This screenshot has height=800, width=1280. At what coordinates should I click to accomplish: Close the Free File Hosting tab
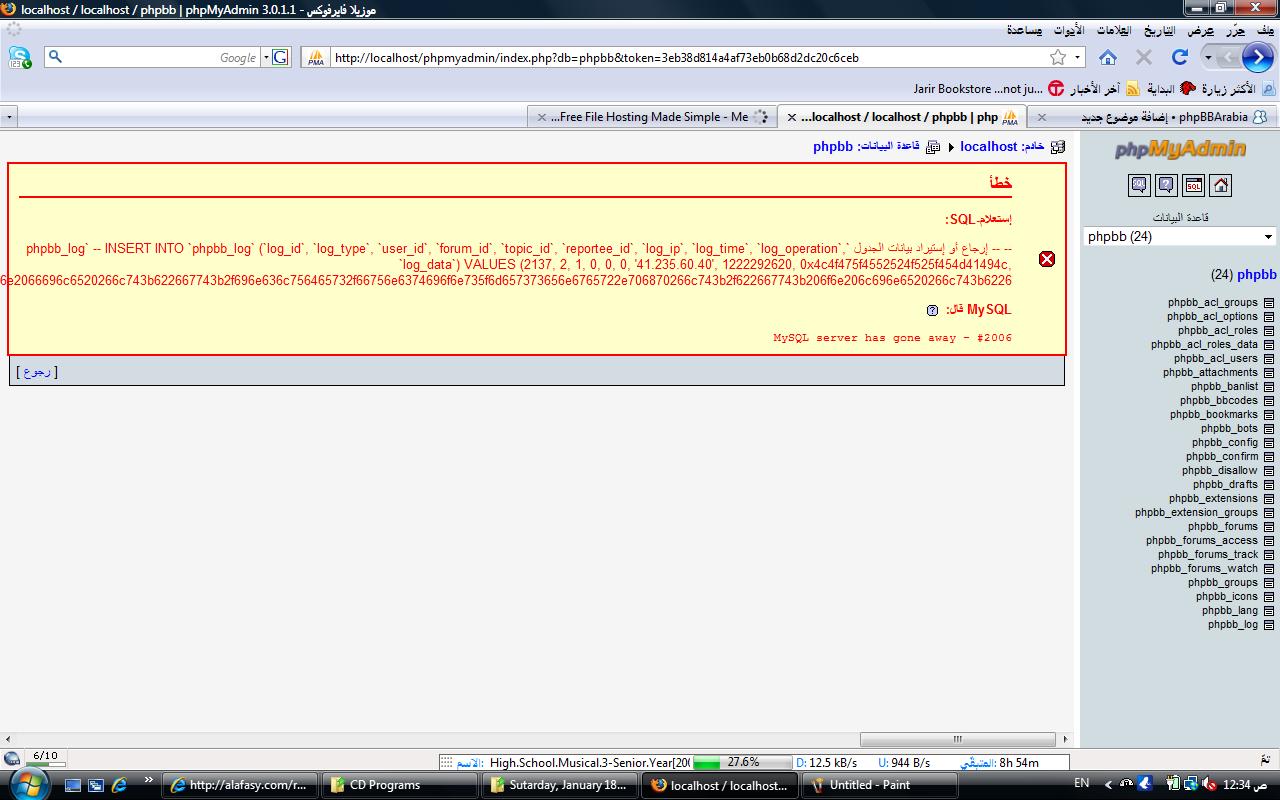tap(542, 117)
